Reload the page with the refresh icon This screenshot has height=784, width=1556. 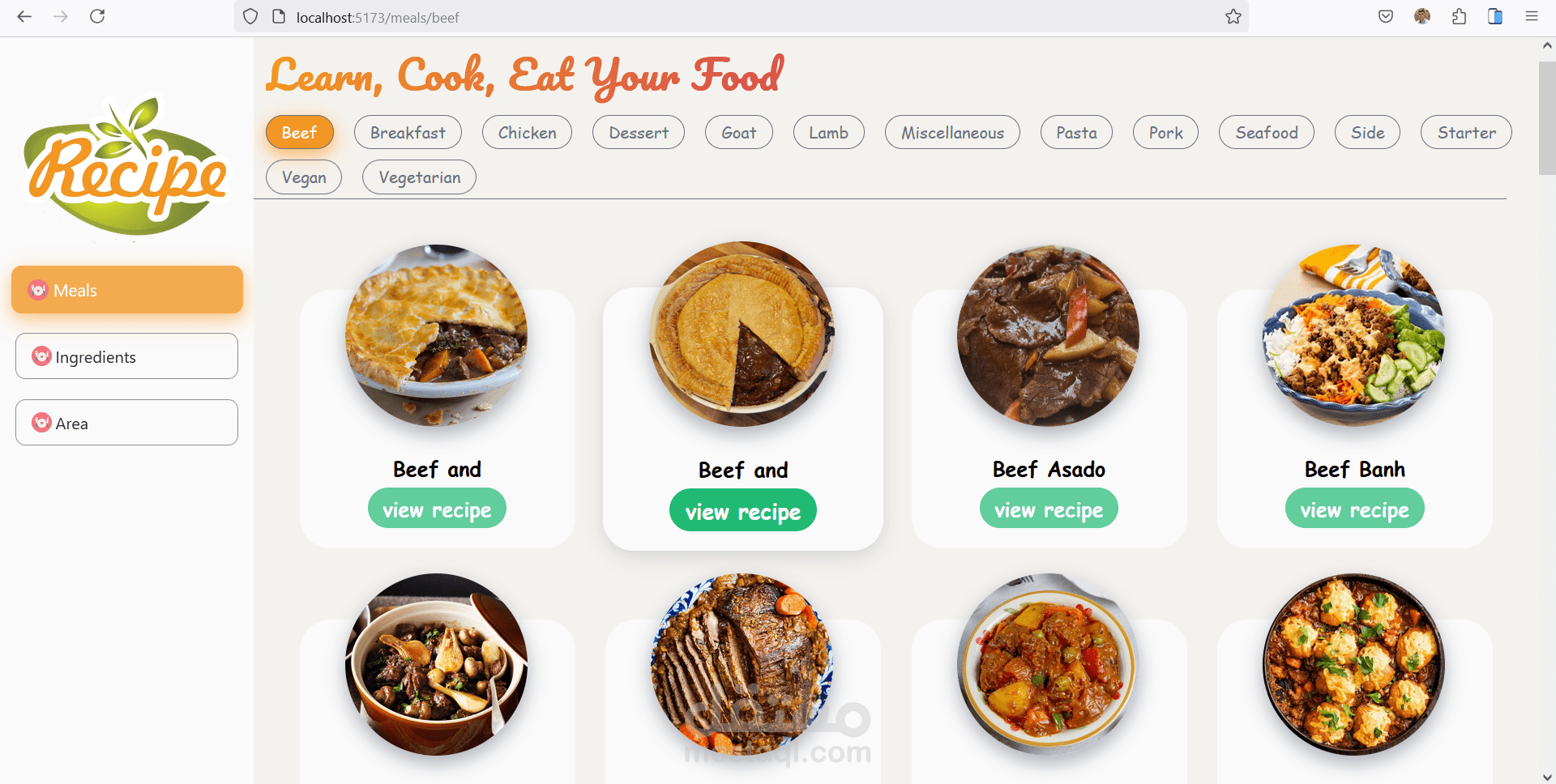click(x=97, y=16)
